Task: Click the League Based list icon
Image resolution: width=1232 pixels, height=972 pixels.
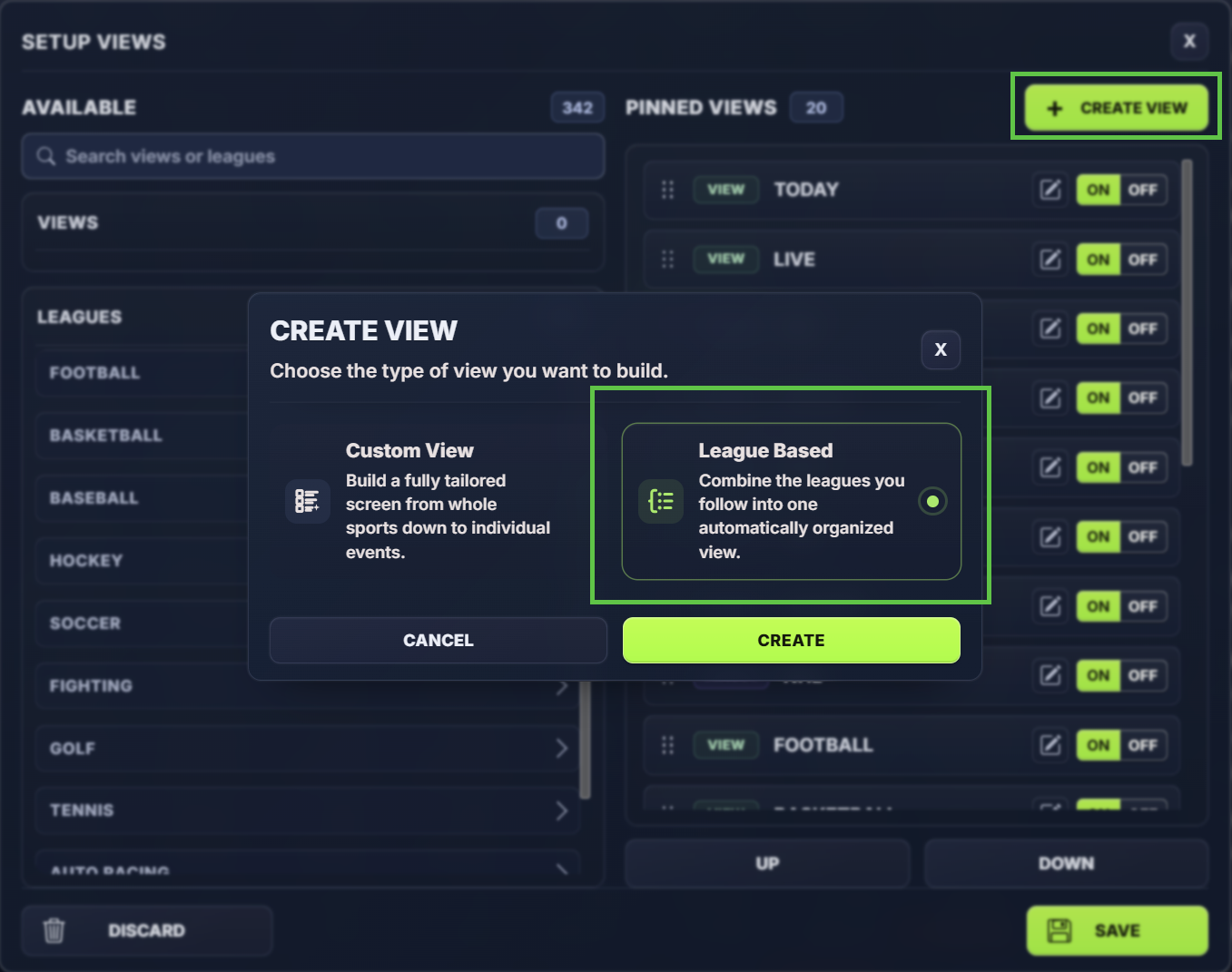Action: point(661,501)
